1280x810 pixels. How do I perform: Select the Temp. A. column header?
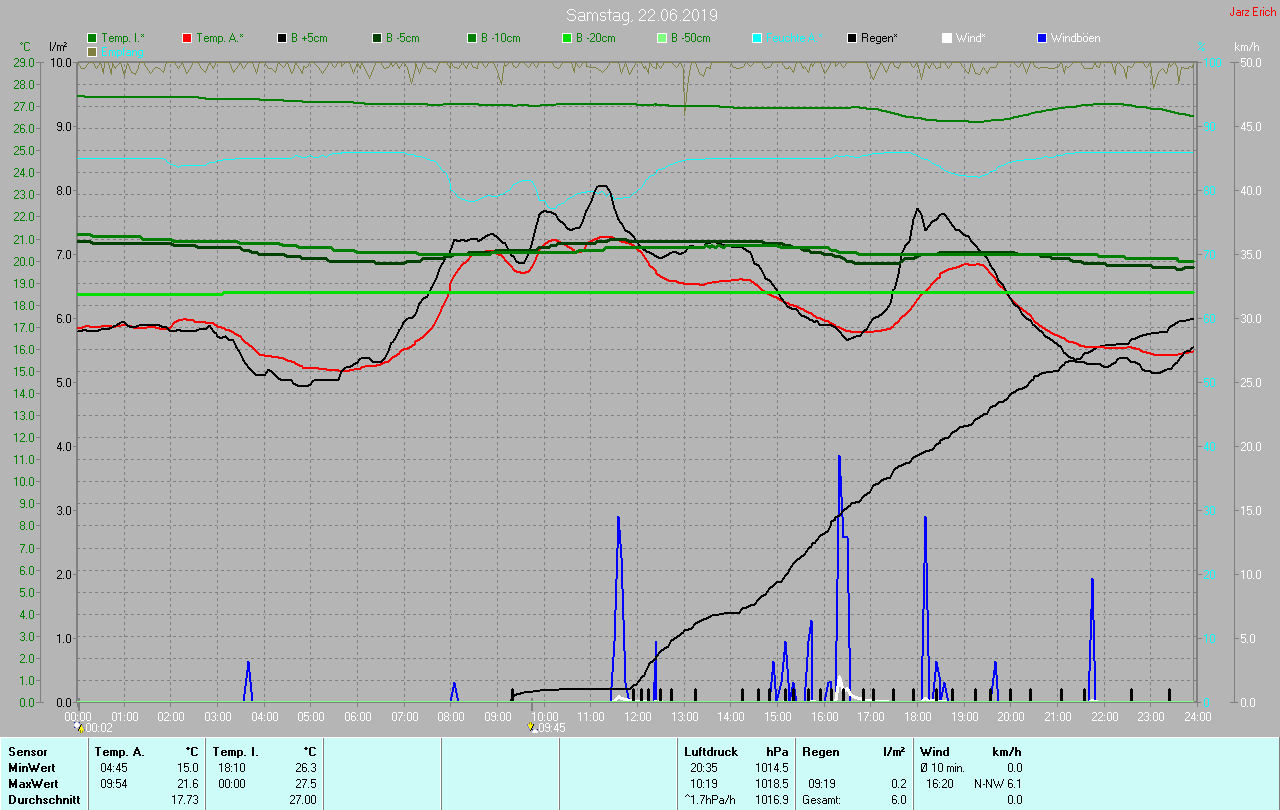[x=119, y=751]
